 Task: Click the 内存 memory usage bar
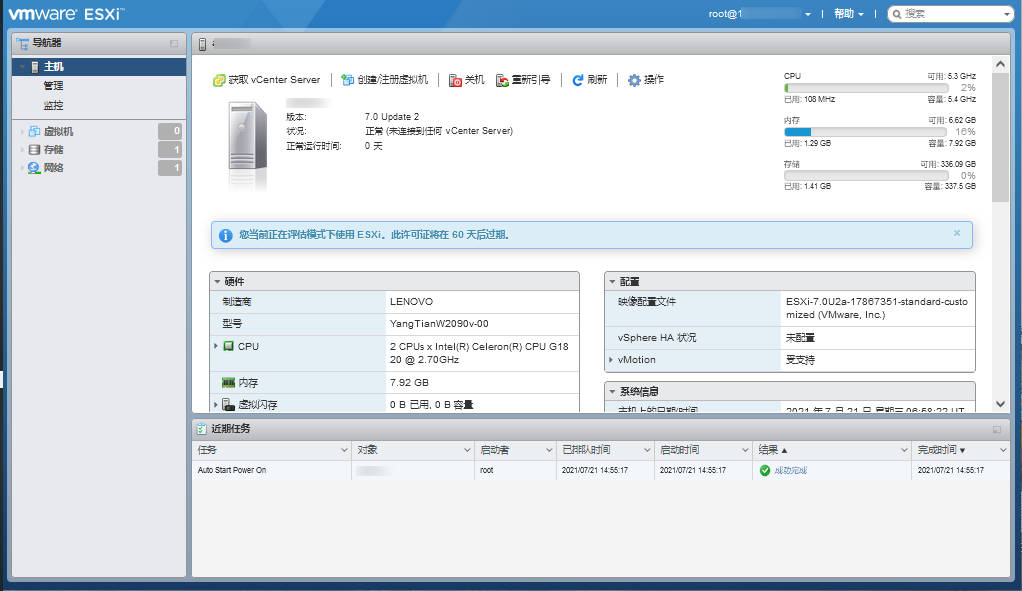[x=866, y=132]
